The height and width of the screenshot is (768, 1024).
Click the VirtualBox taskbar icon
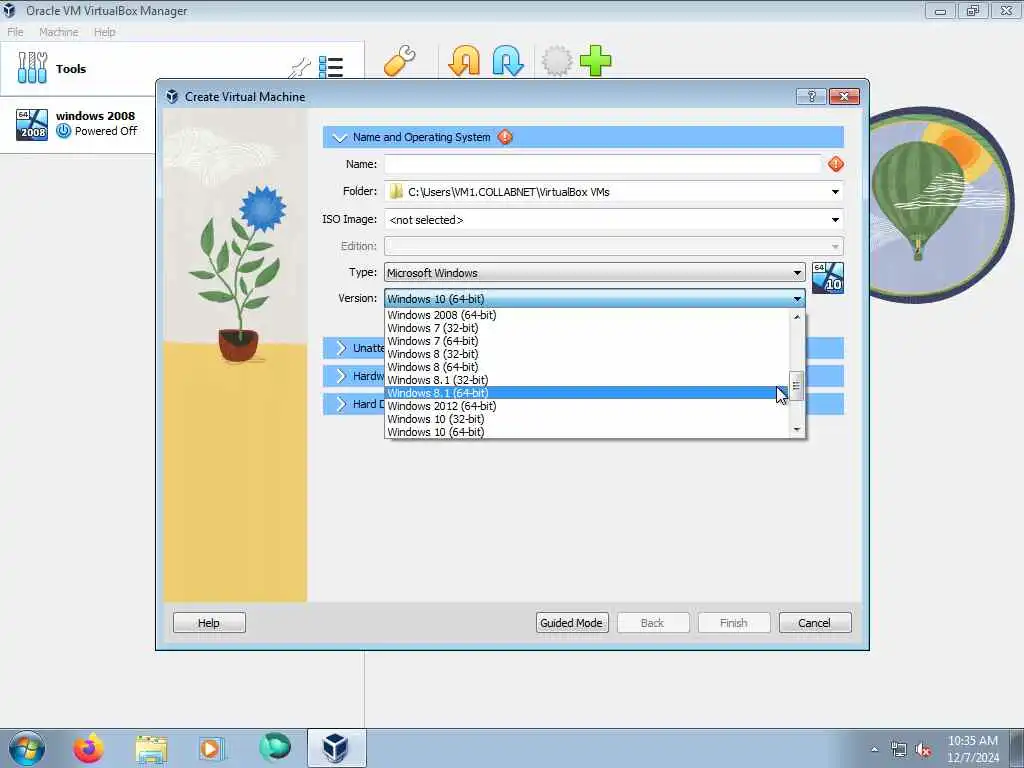[x=336, y=748]
